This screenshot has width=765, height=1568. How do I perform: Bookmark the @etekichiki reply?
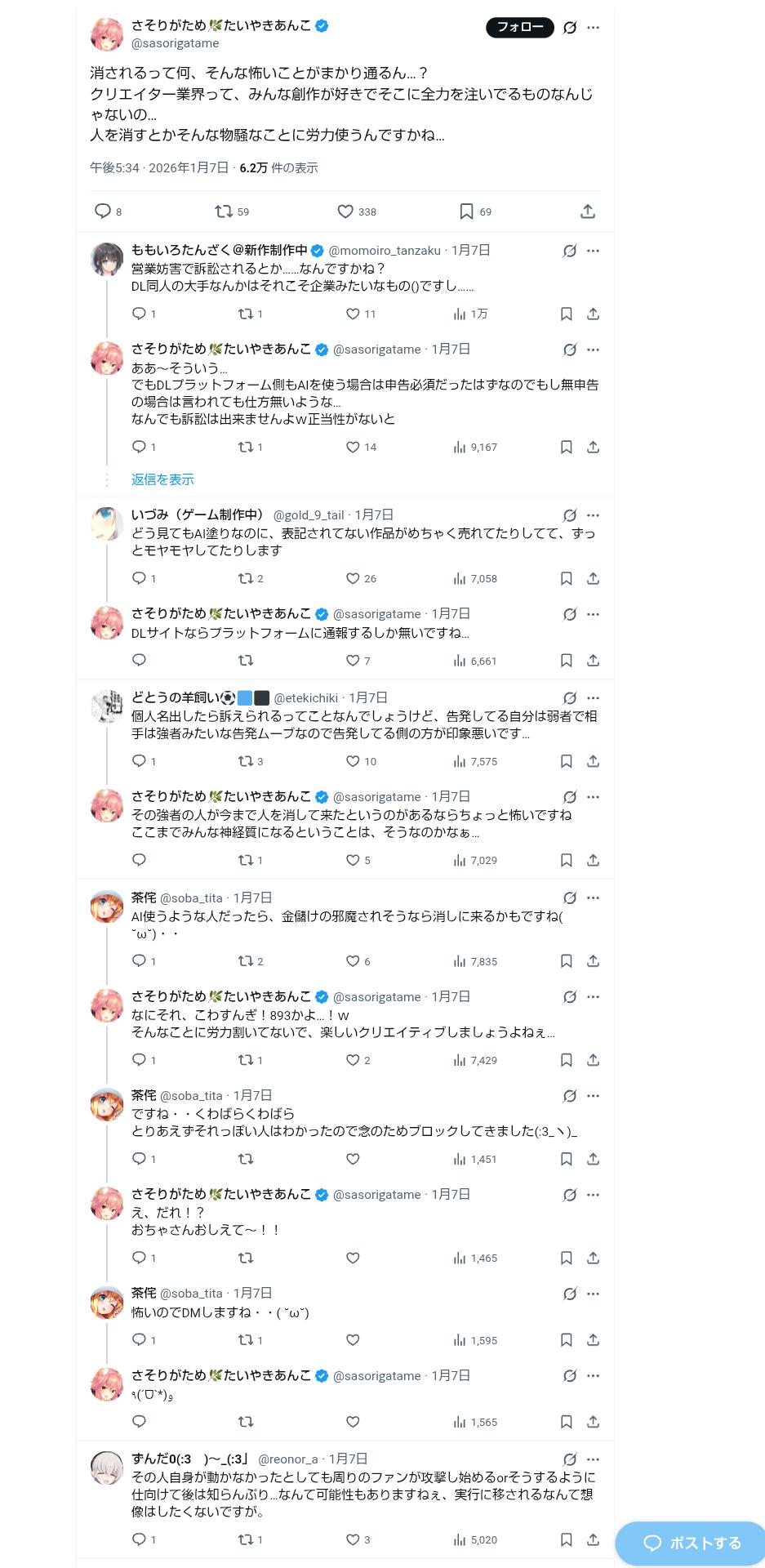pos(566,761)
